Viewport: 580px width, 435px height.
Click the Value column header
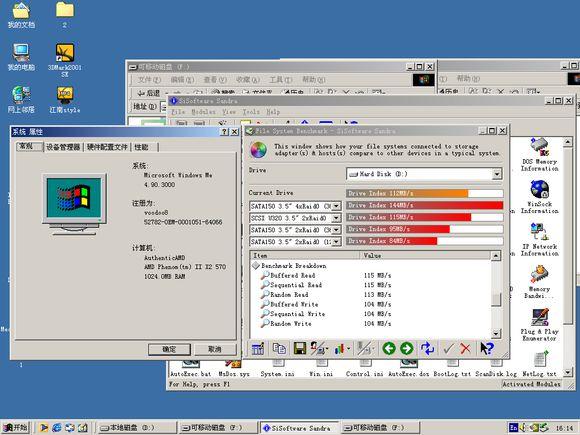coord(425,256)
